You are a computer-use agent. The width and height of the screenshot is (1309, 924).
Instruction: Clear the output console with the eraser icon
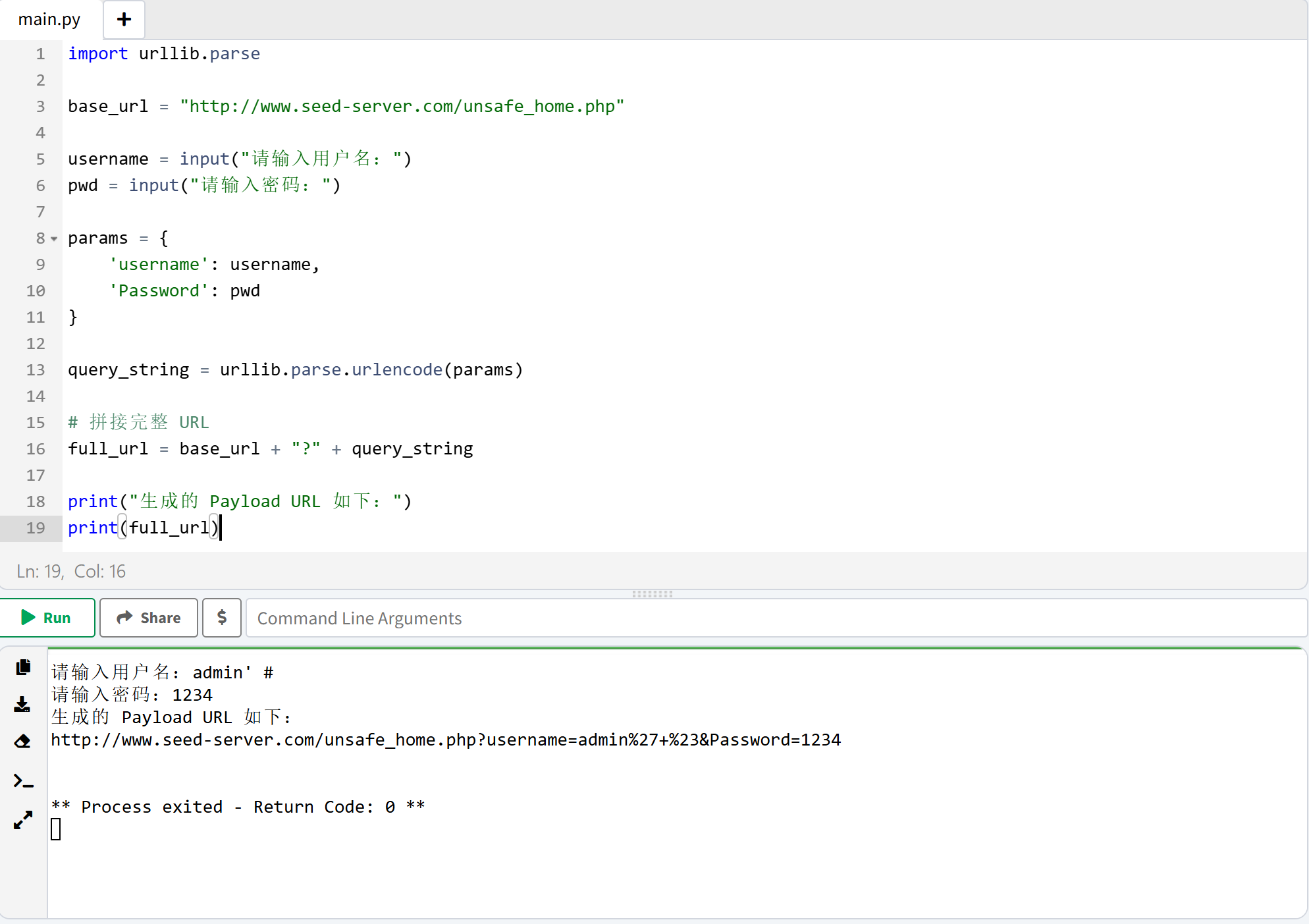[22, 741]
